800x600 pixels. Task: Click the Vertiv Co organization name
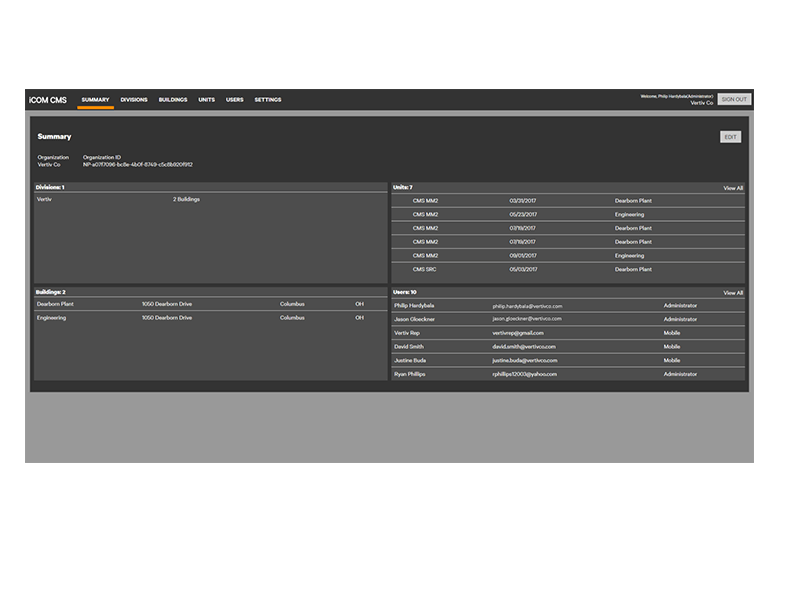pyautogui.click(x=49, y=165)
